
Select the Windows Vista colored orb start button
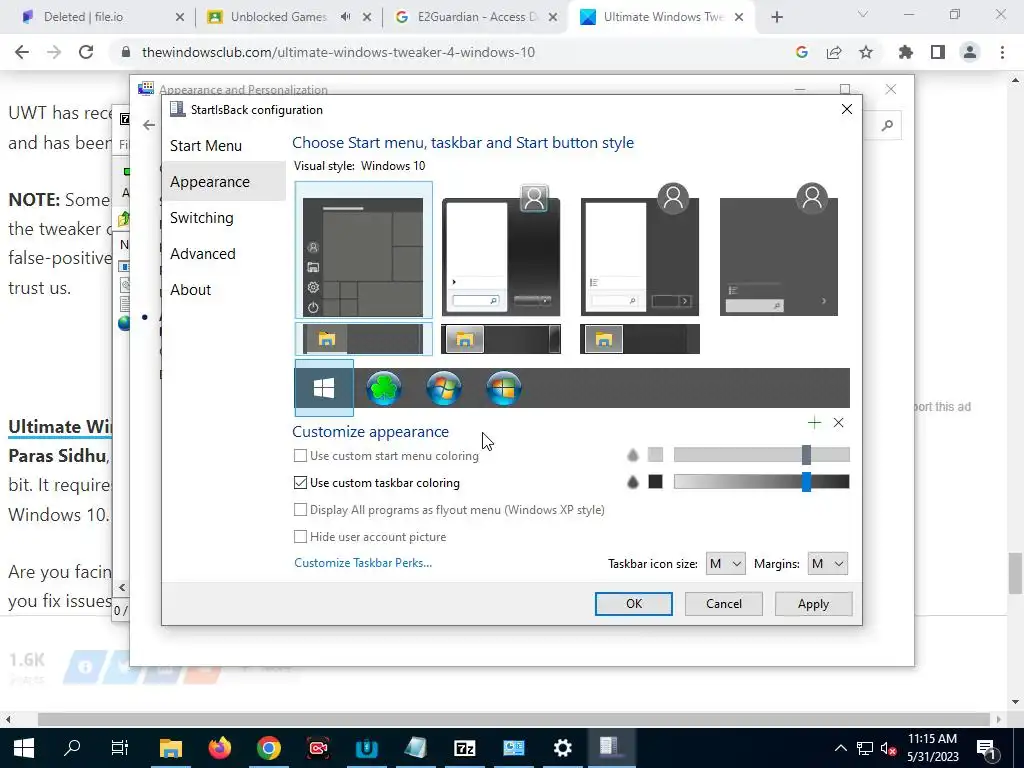tap(504, 388)
